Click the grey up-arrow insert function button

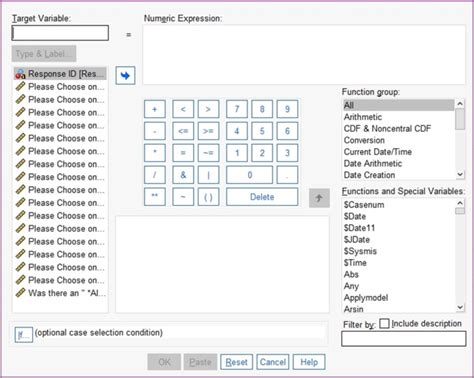pos(319,198)
